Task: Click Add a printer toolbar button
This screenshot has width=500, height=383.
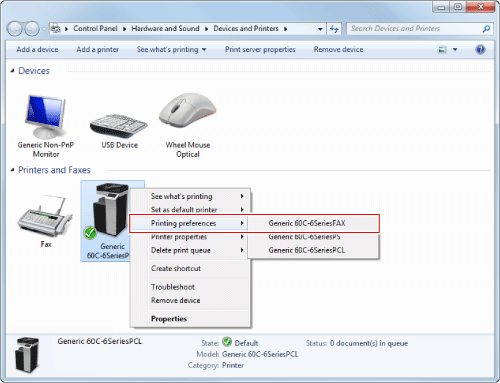Action: click(x=97, y=50)
